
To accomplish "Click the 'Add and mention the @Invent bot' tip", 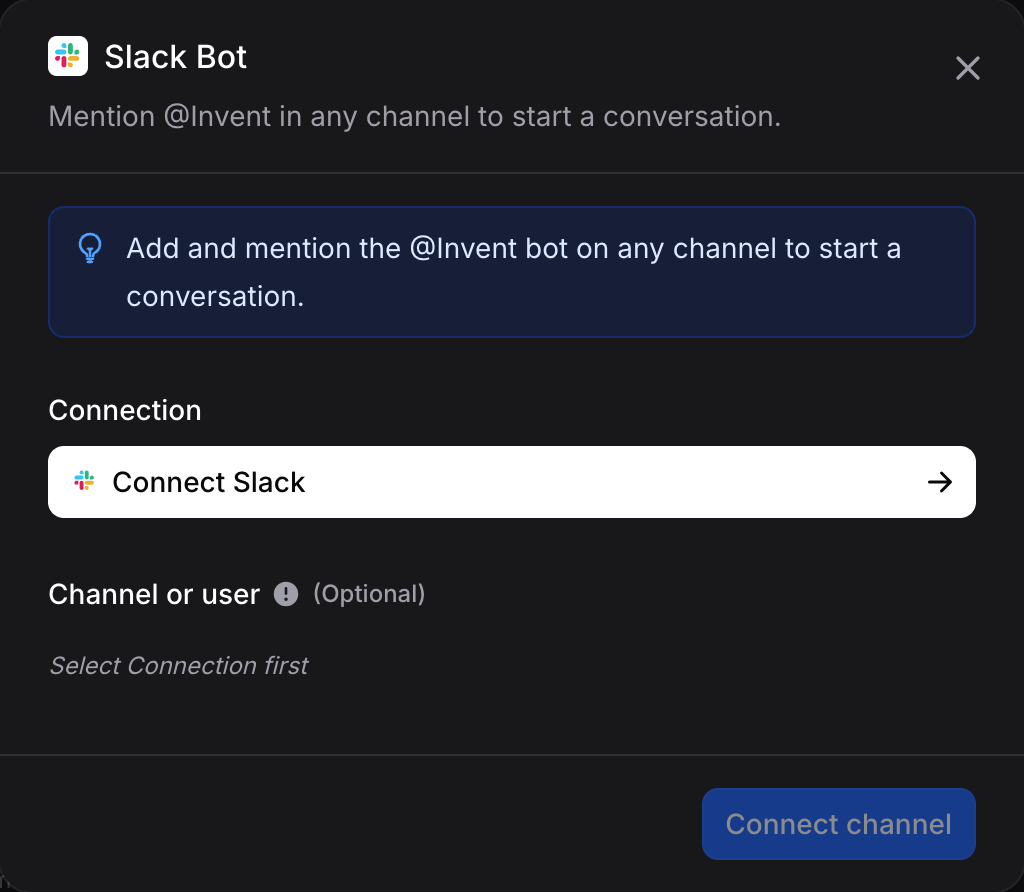I will tap(513, 272).
